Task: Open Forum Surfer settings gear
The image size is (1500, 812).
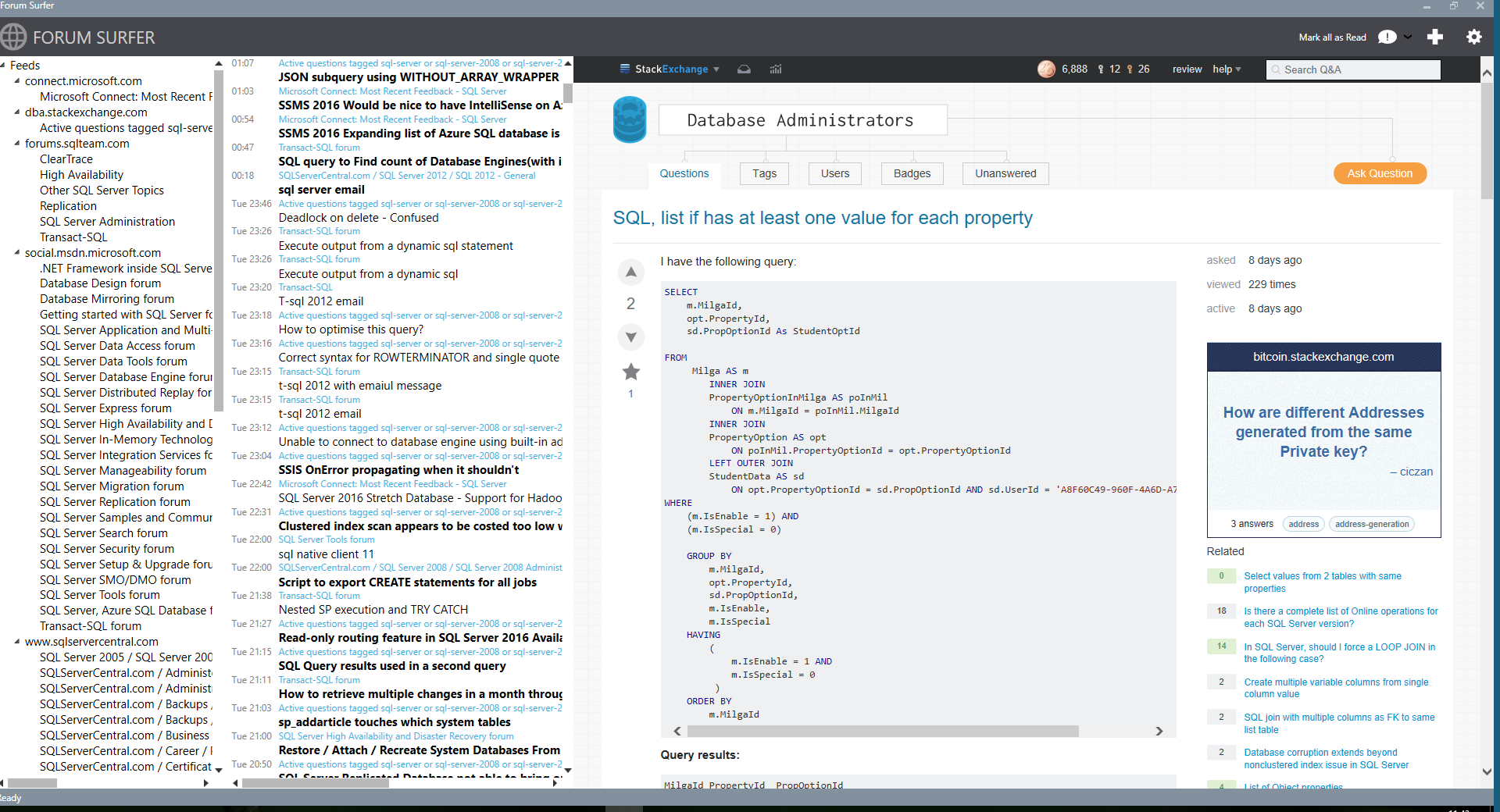Action: (x=1473, y=37)
